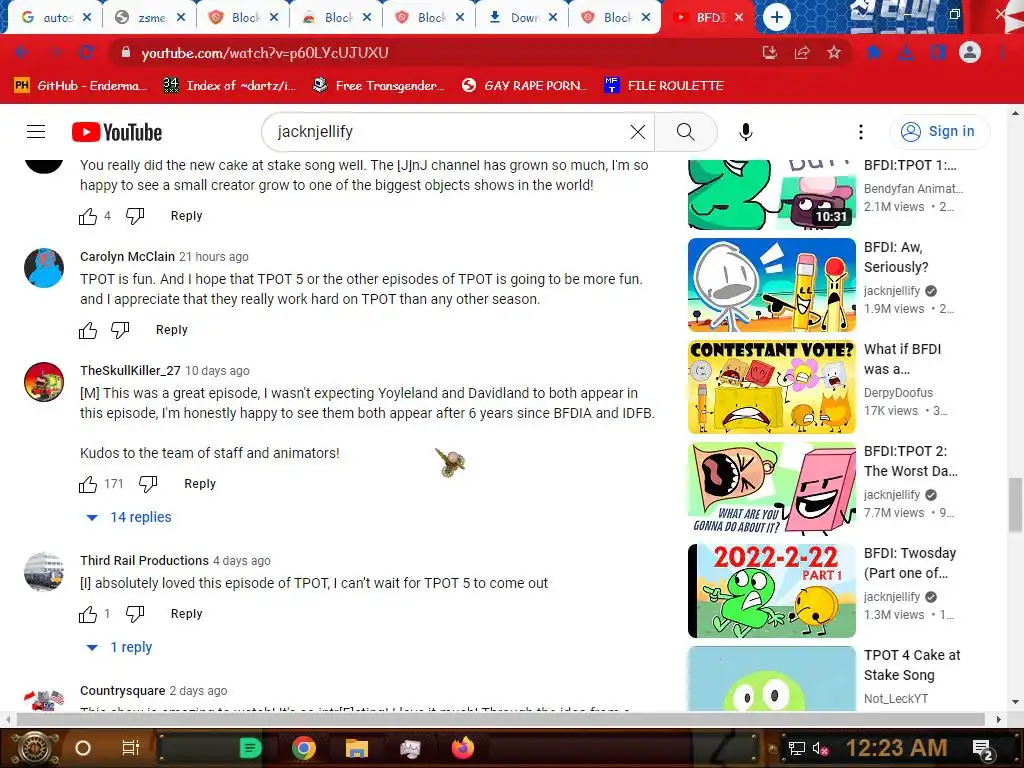Open 'BFDI: Aw, Seriously?' video thumbnail
The image size is (1024, 768).
[771, 285]
